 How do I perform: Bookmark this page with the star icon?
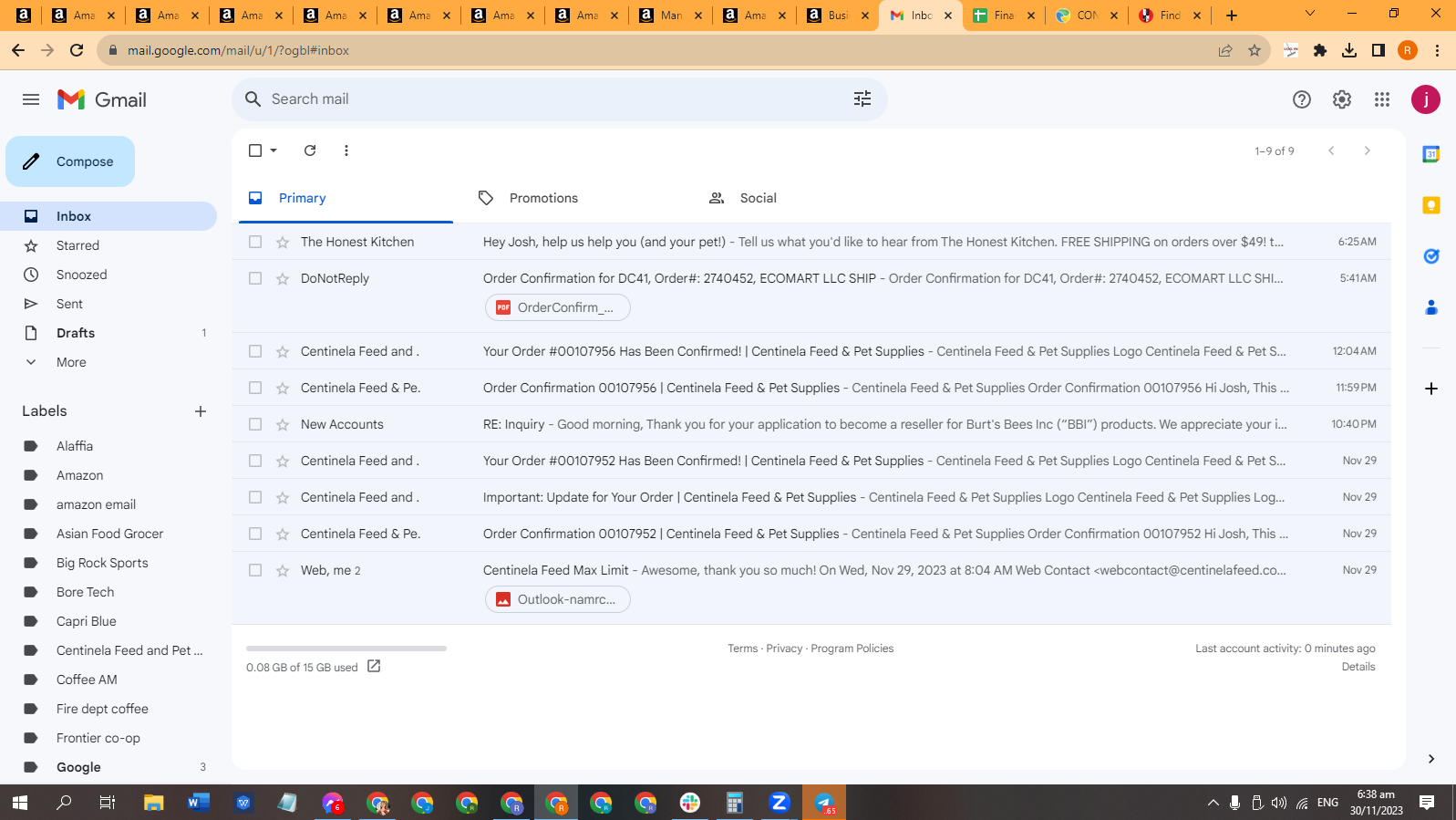coord(1255,50)
